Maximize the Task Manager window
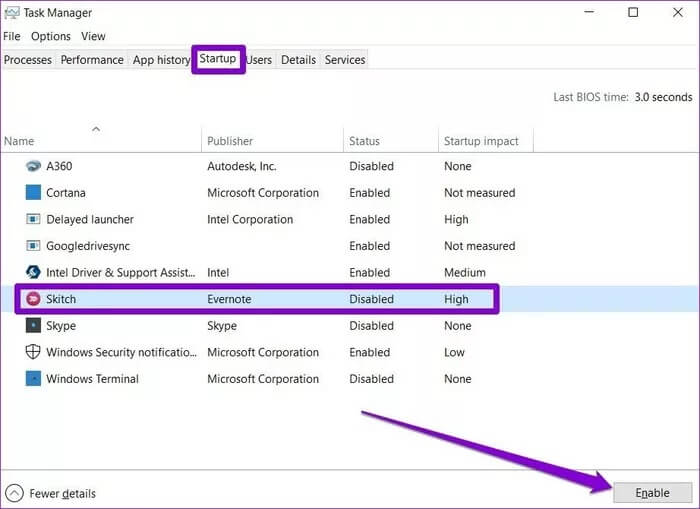The image size is (700, 509). click(x=633, y=13)
